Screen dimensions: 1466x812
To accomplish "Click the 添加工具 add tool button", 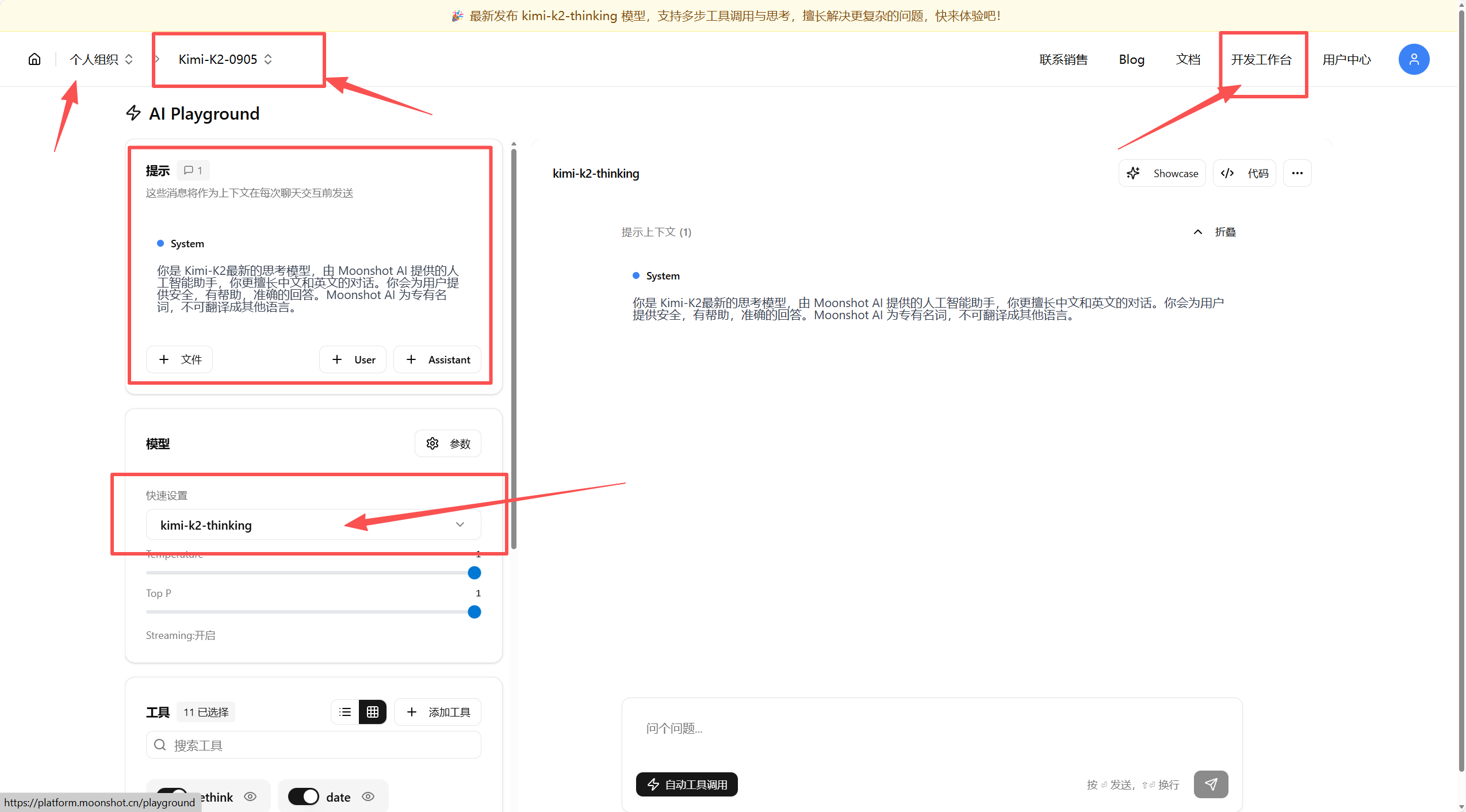I will point(437,711).
